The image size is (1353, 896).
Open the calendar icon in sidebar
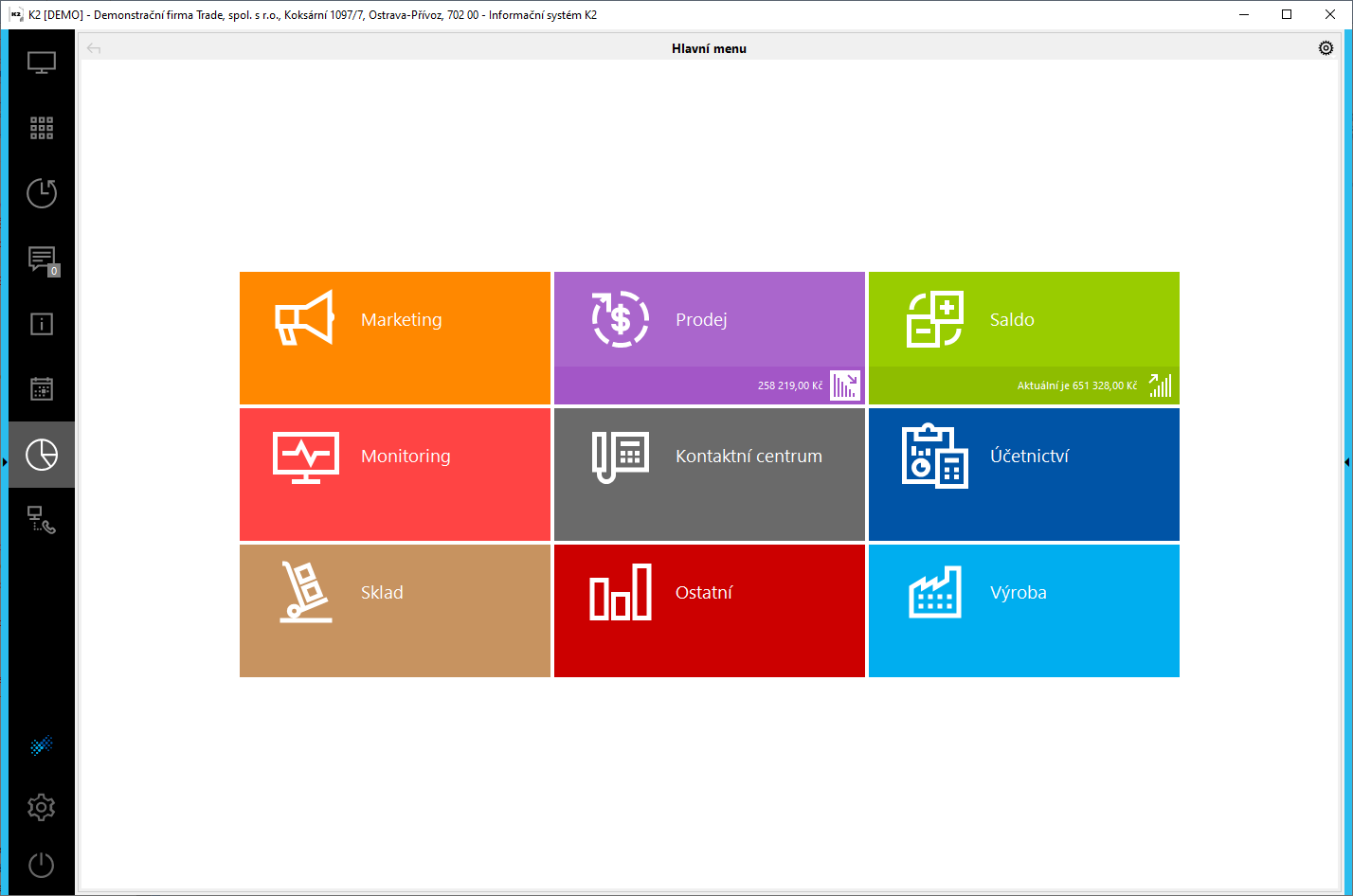pos(42,388)
